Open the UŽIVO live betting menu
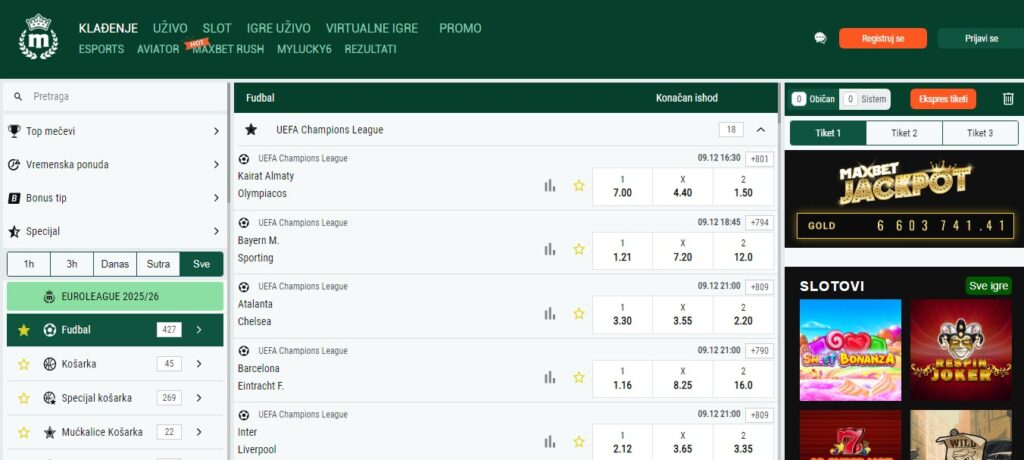1024x460 pixels. point(170,28)
